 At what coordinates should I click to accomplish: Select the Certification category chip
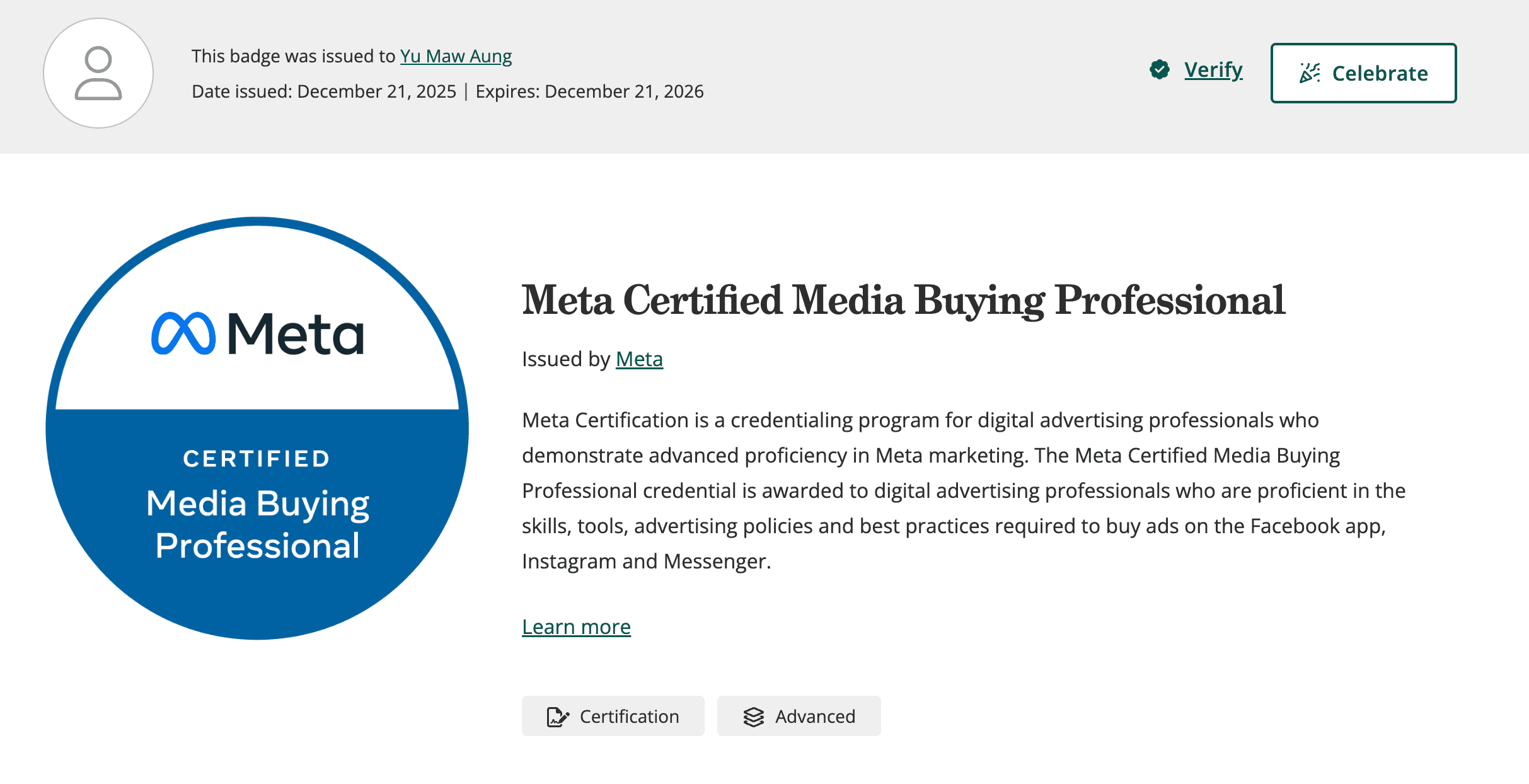(x=613, y=717)
